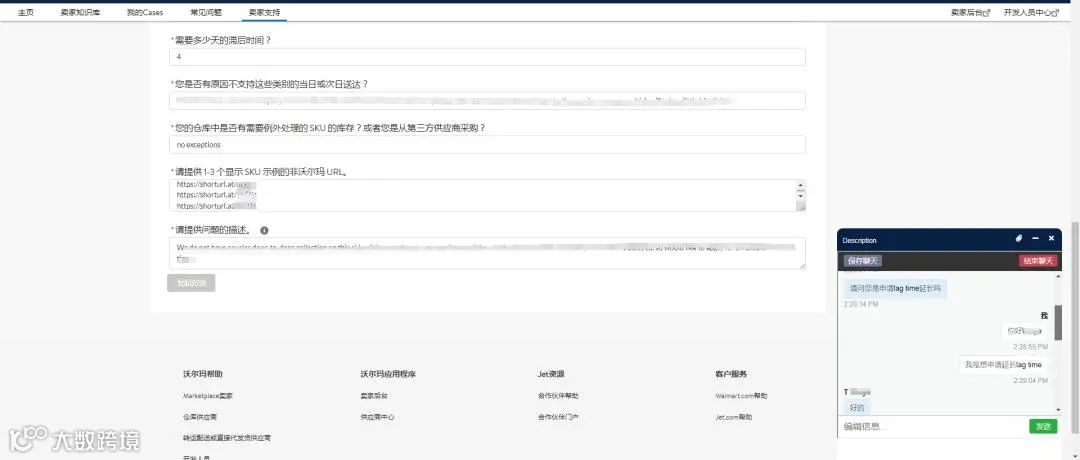Open 卖家后台 link in top bar
This screenshot has height=460, width=1080.
[x=966, y=12]
